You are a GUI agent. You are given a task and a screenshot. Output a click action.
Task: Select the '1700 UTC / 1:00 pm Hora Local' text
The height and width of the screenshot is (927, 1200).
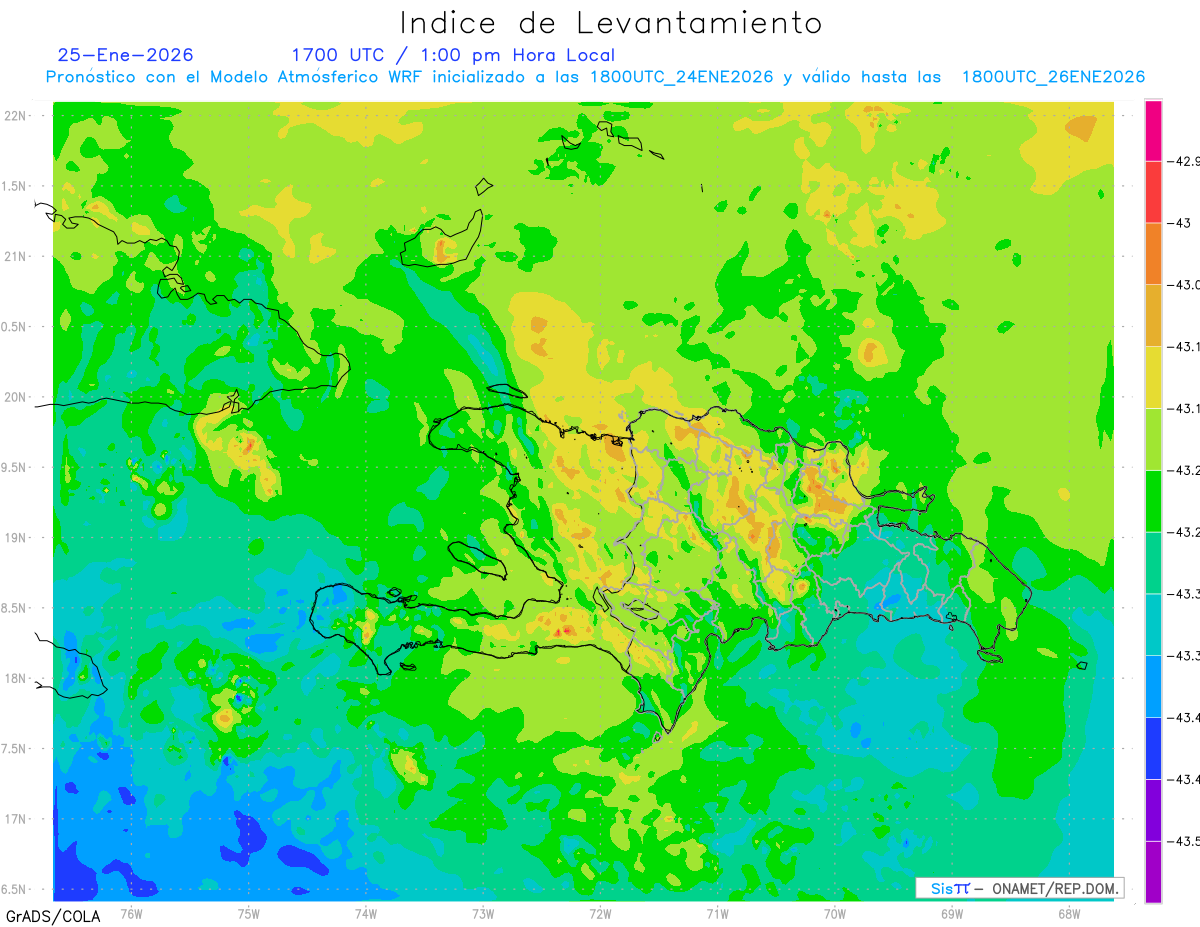(453, 55)
